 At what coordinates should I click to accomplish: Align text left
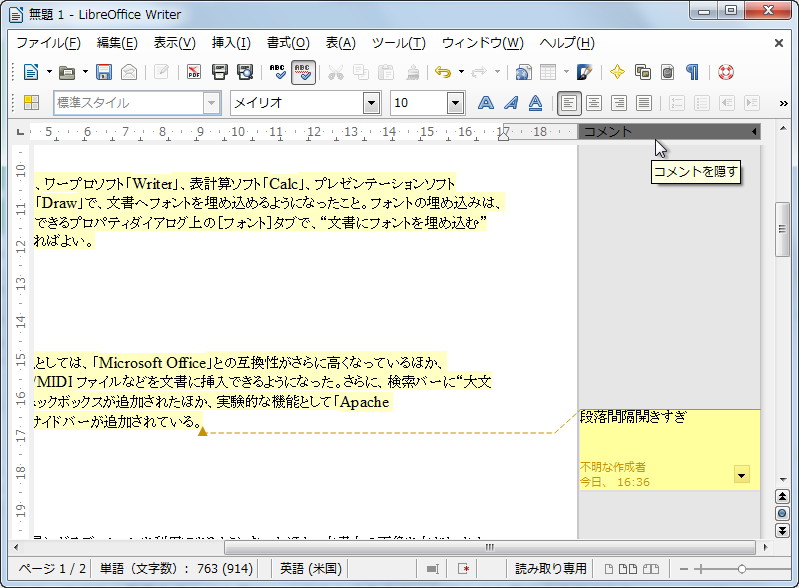point(569,103)
